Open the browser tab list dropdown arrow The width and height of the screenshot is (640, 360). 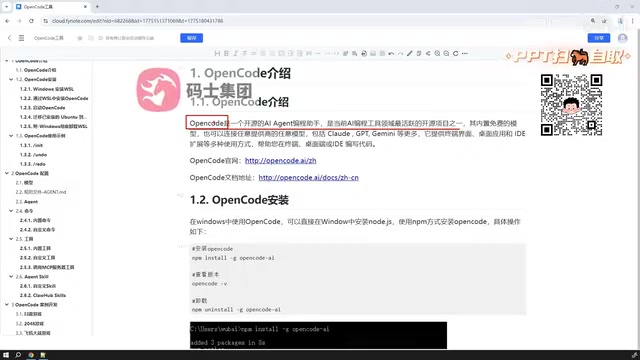(x=6, y=7)
